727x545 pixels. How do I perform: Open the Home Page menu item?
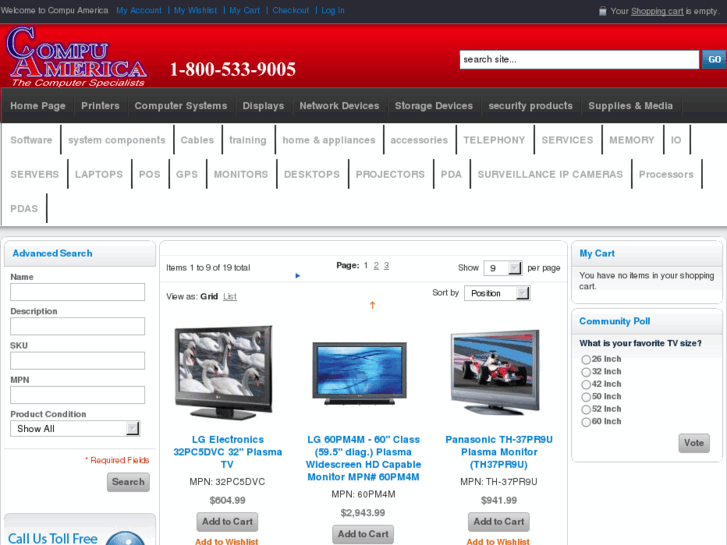coord(38,106)
